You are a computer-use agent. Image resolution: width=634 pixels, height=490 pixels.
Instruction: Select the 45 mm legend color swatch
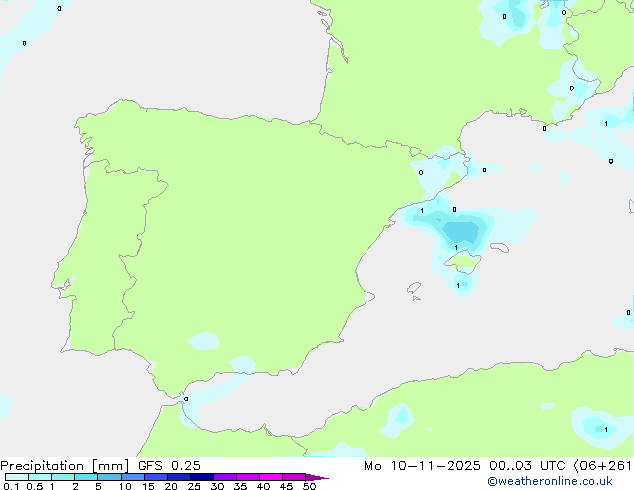click(x=294, y=477)
